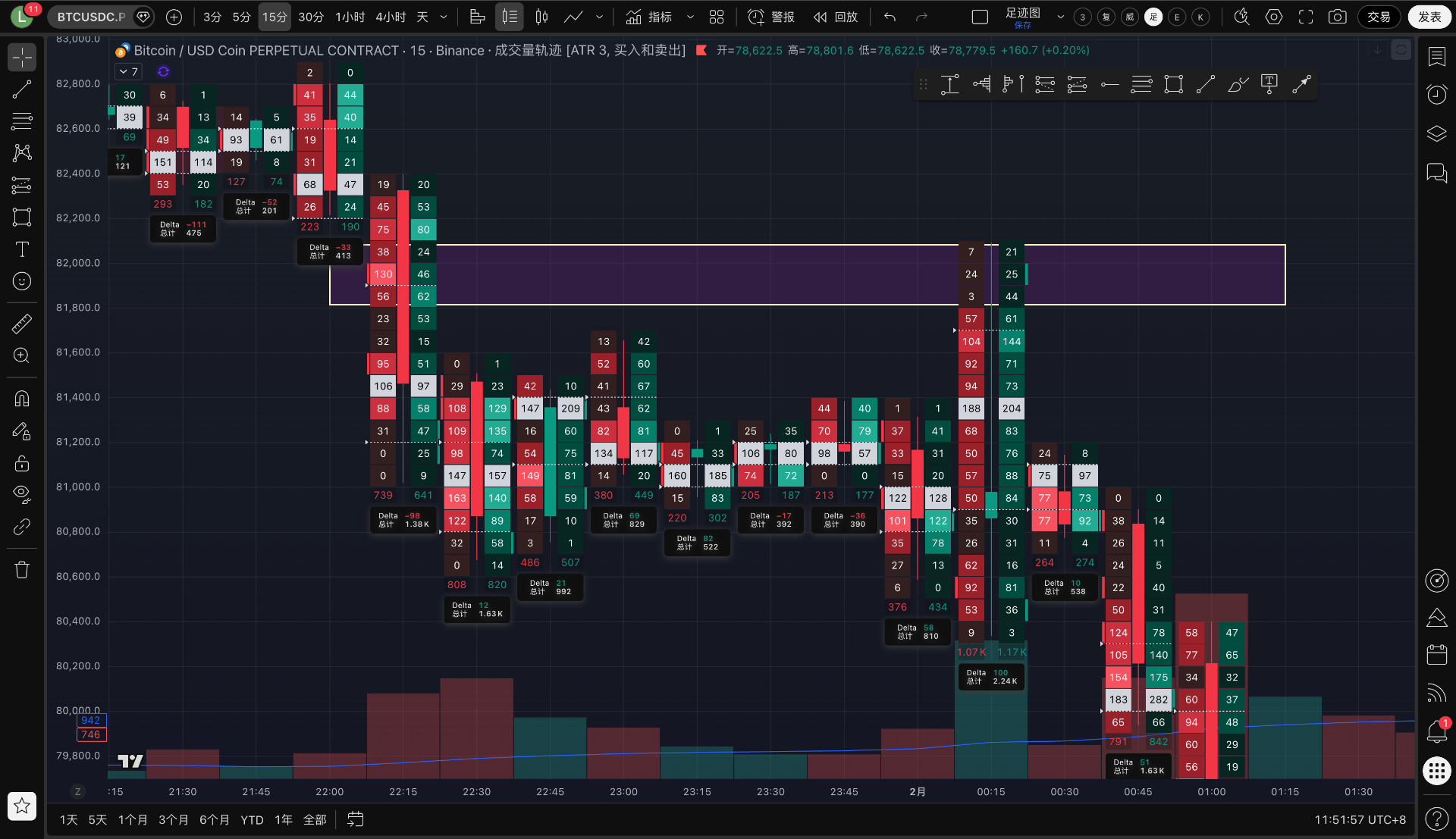This screenshot has height=839, width=1456.
Task: Open the emoji sticker tool in left sidebar
Action: coord(22,281)
